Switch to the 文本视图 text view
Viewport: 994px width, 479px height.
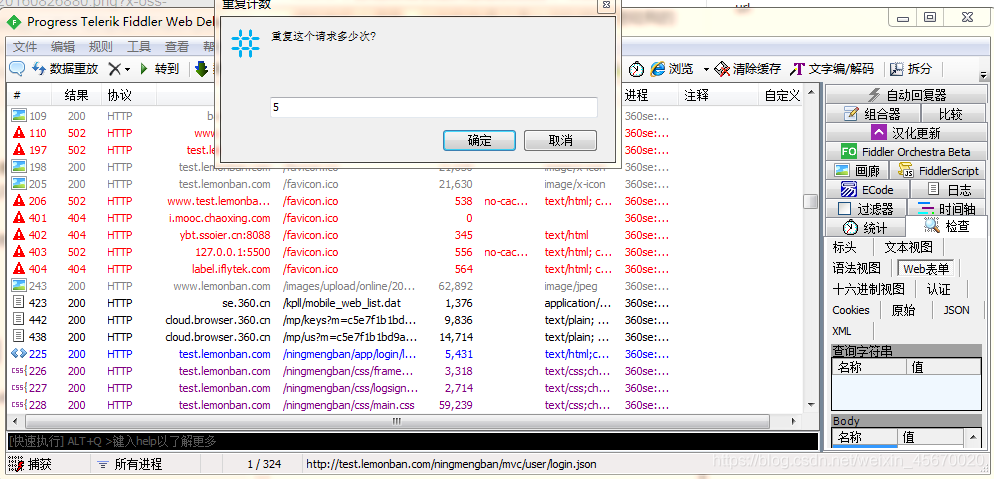click(908, 247)
